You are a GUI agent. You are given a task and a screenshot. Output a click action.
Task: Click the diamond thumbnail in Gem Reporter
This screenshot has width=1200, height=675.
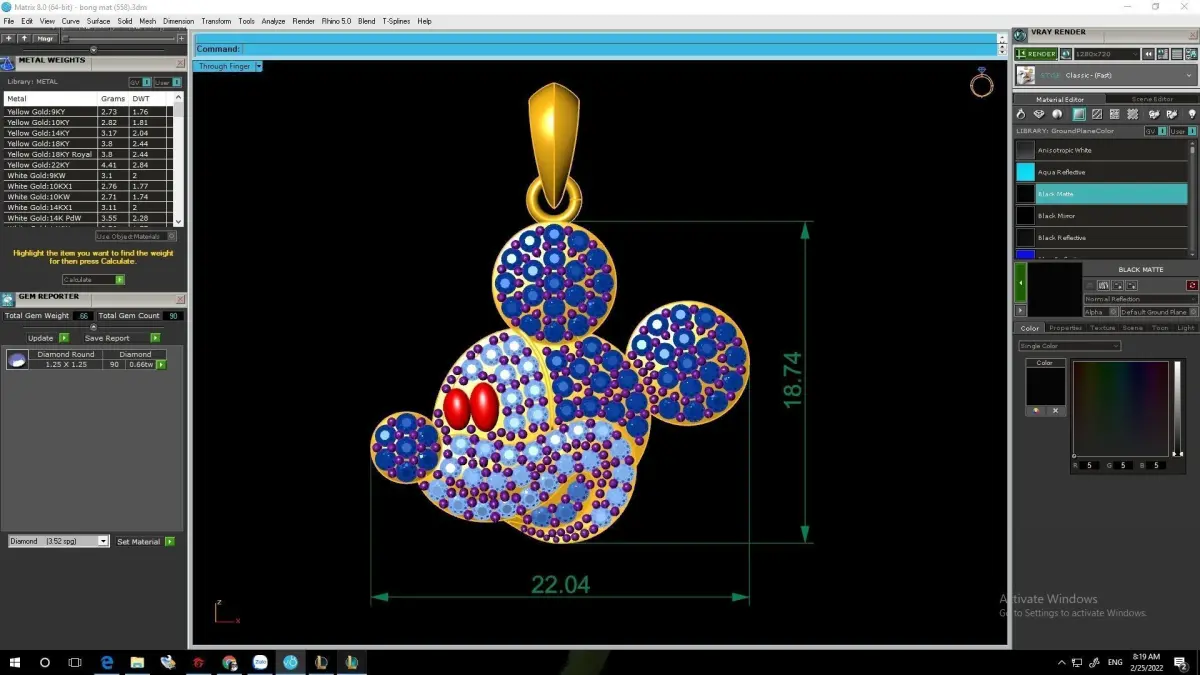(x=17, y=360)
